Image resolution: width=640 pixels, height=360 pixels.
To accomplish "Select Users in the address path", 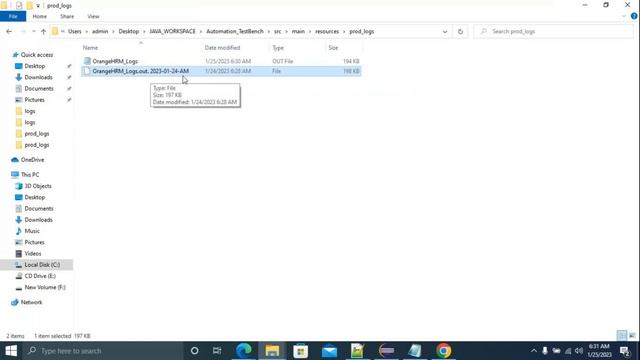I will tap(75, 31).
